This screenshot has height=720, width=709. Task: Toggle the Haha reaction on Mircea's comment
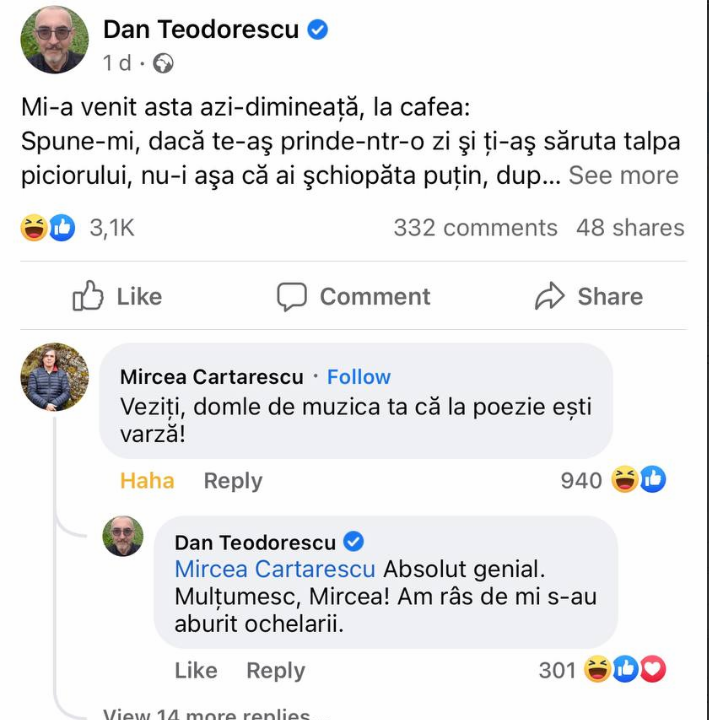click(x=147, y=481)
